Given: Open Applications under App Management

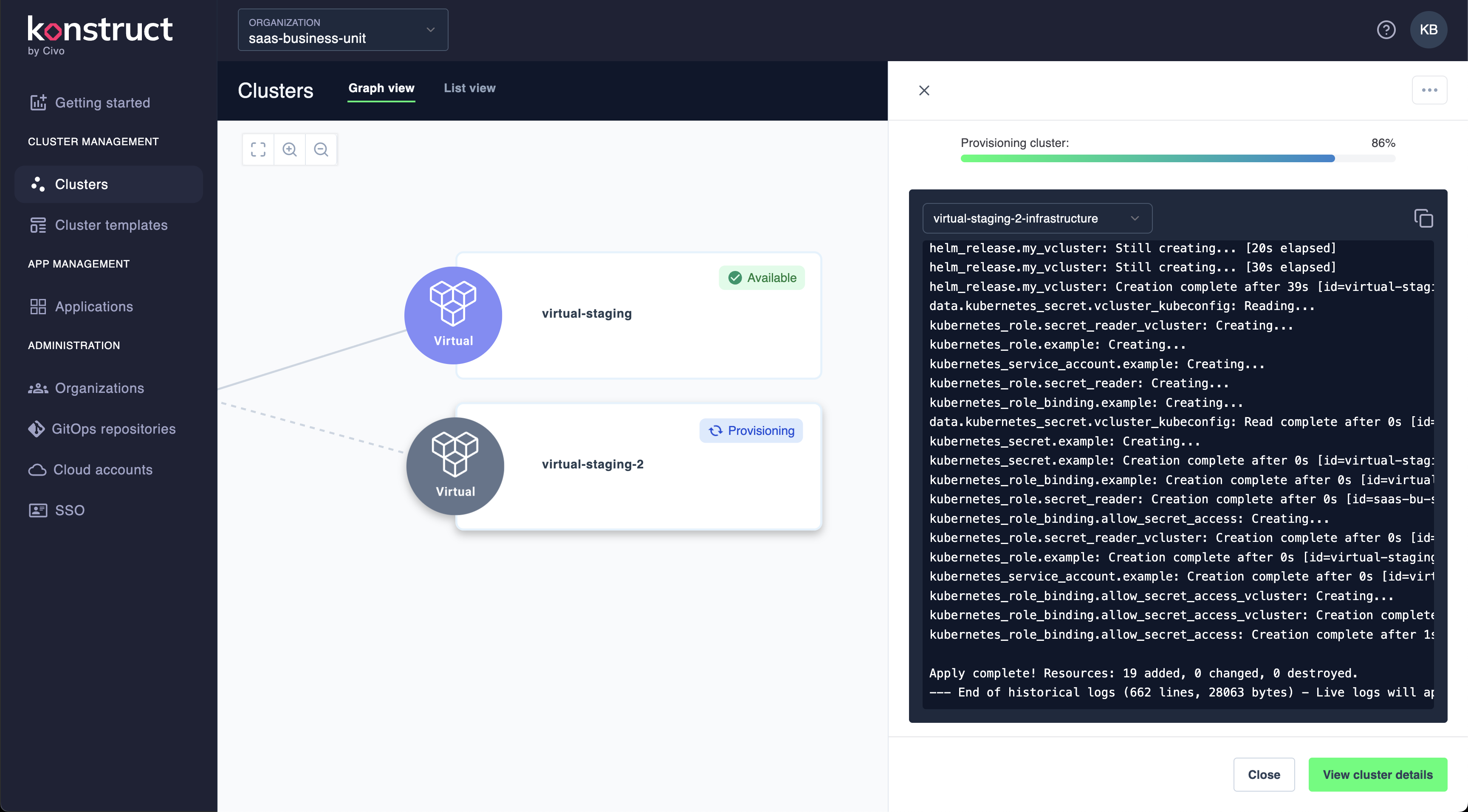Looking at the screenshot, I should click(93, 307).
